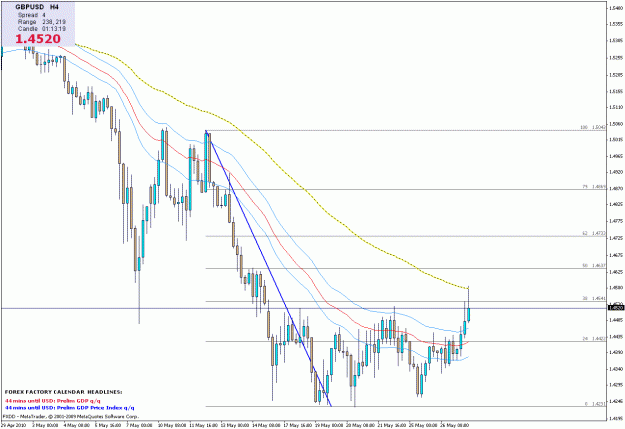Click the blue diagonal trendline
Screen dimensions: 625x429
click(x=268, y=268)
